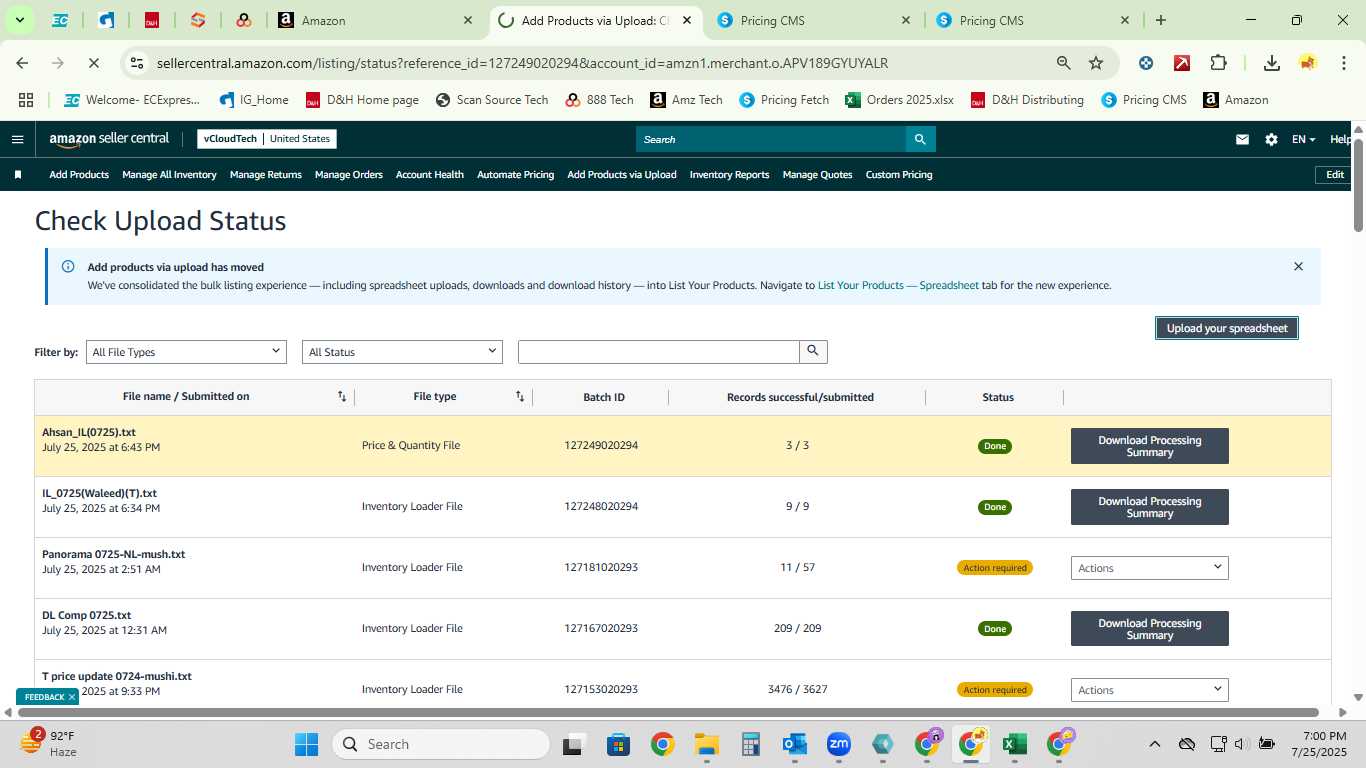Click the browser back arrow
Screen dimensions: 1366x768
point(22,63)
